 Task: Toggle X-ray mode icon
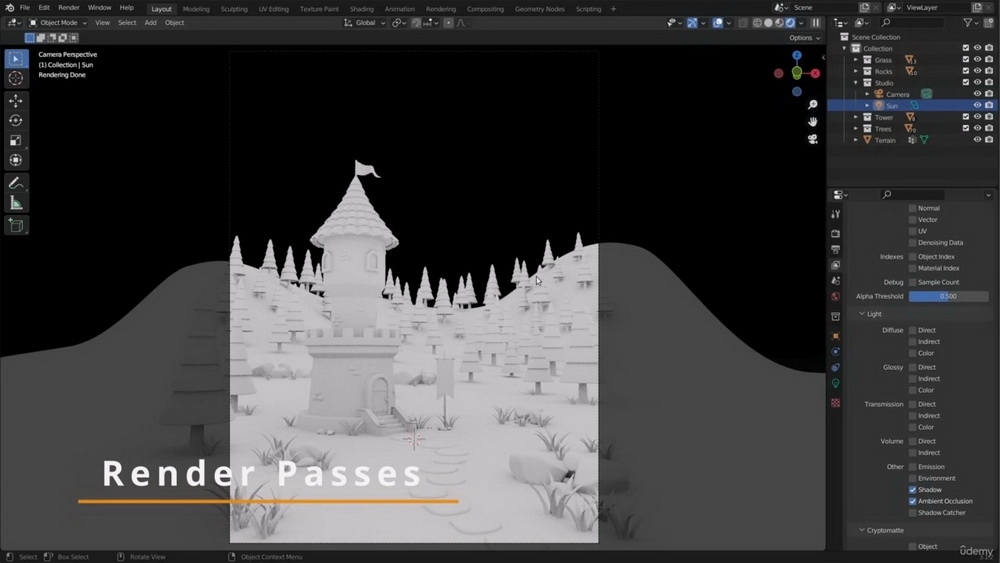[743, 22]
